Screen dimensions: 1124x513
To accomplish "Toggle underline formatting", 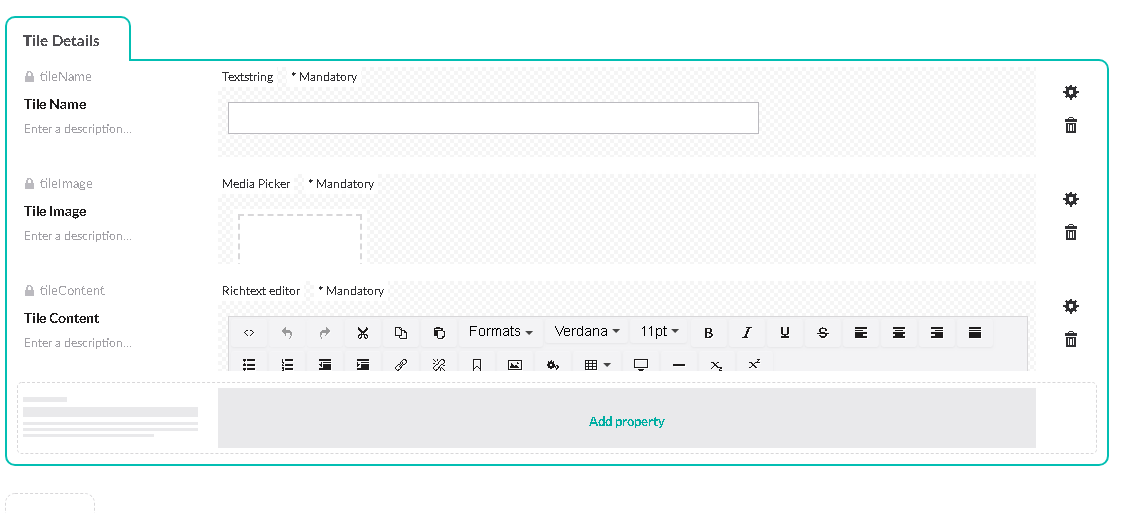I will [785, 332].
